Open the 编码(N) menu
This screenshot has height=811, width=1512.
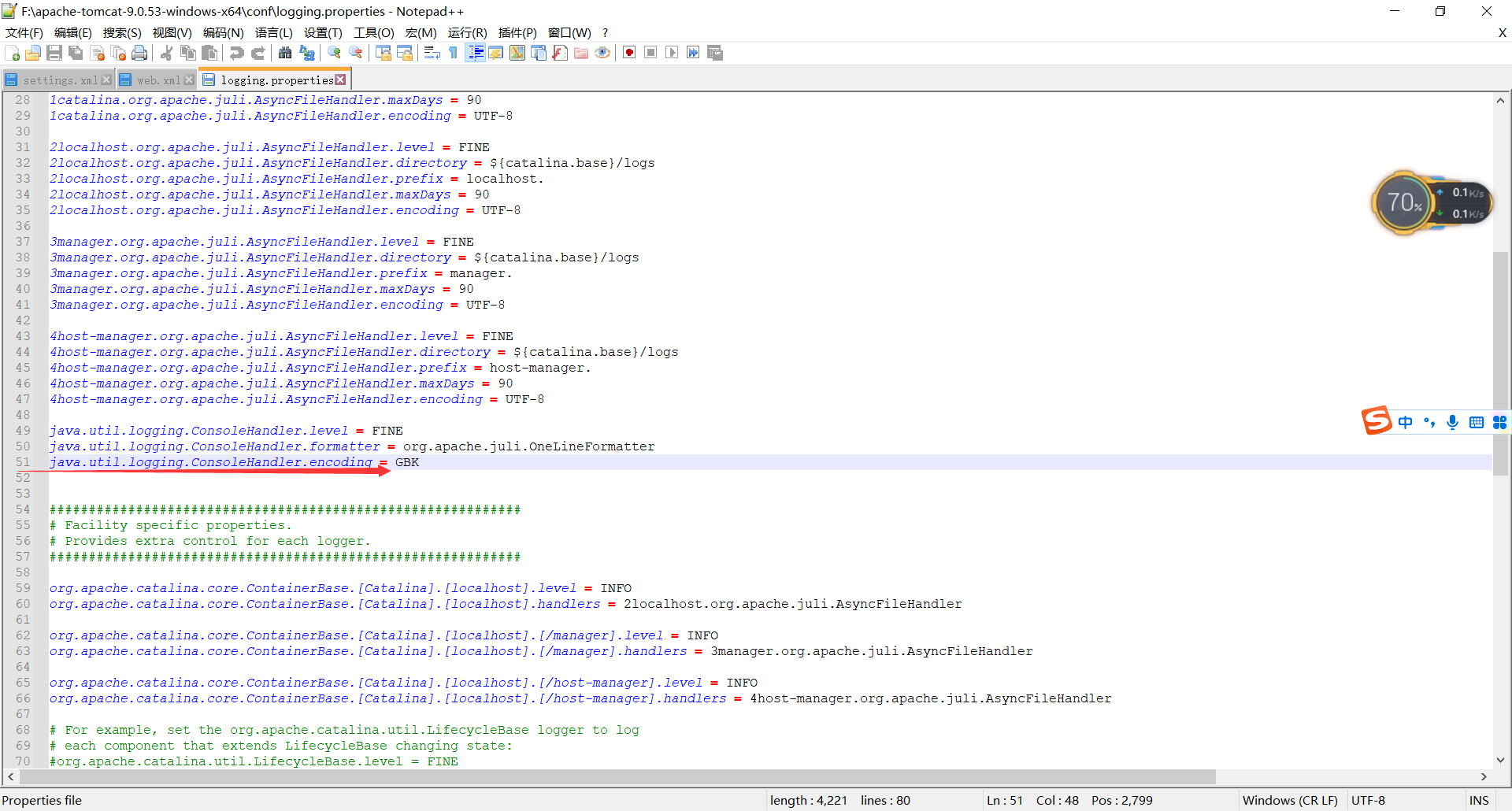tap(224, 32)
